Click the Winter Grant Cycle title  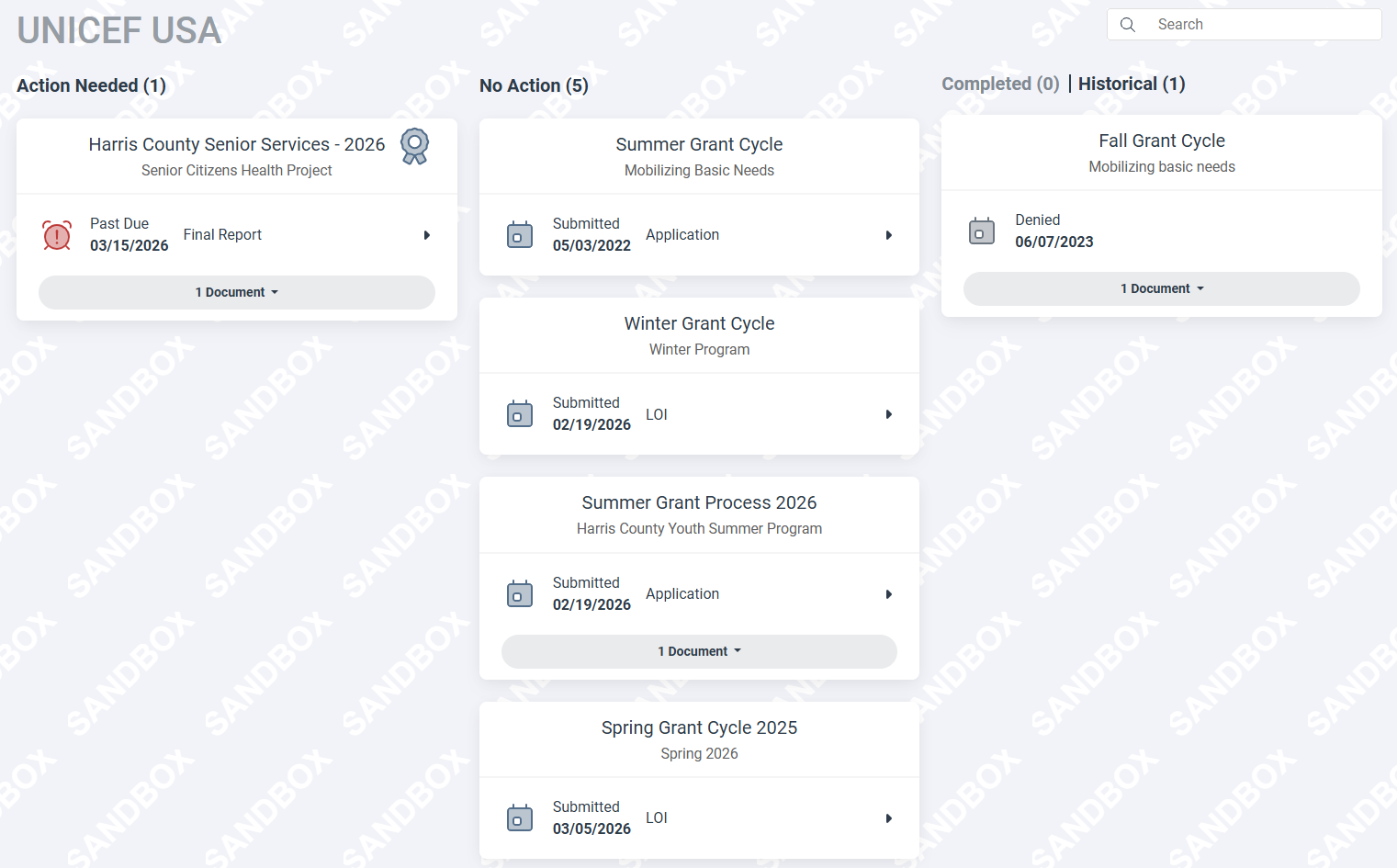tap(699, 323)
